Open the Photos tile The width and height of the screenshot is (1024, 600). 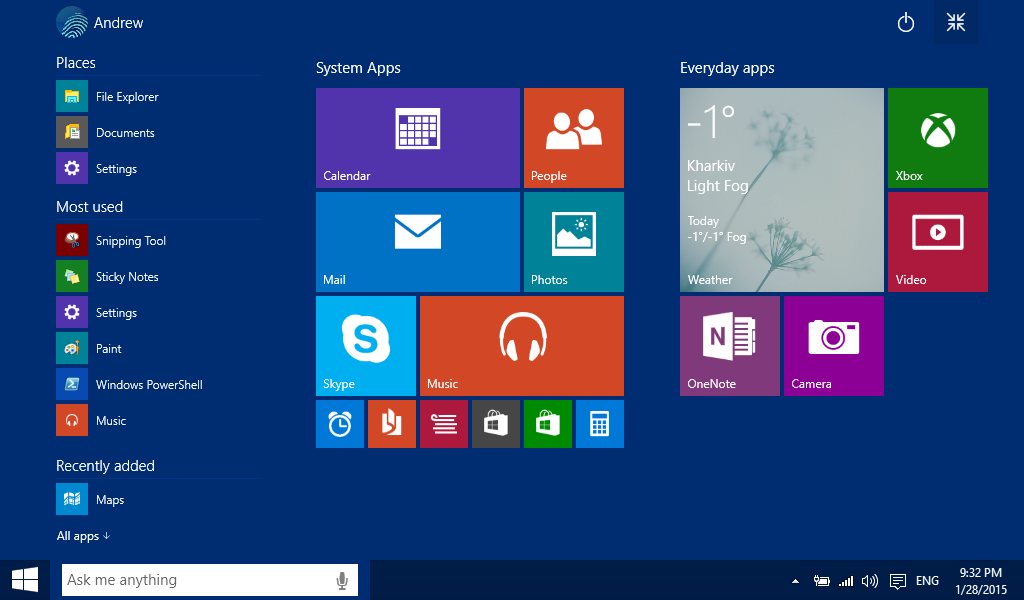tap(573, 242)
